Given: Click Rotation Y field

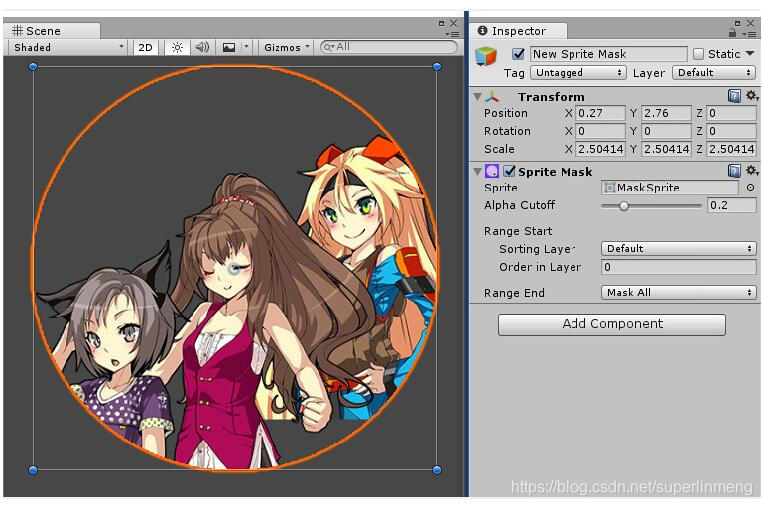Looking at the screenshot, I should tap(666, 131).
